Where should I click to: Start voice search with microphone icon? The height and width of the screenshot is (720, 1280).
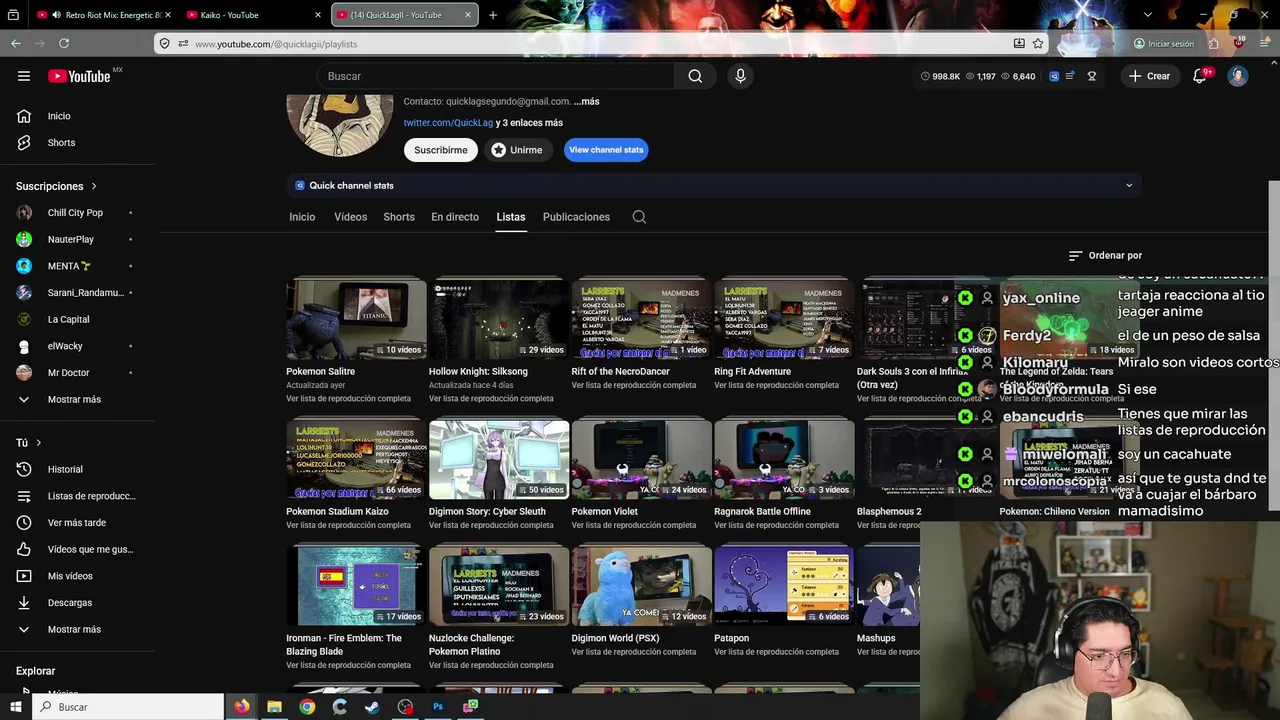(740, 76)
